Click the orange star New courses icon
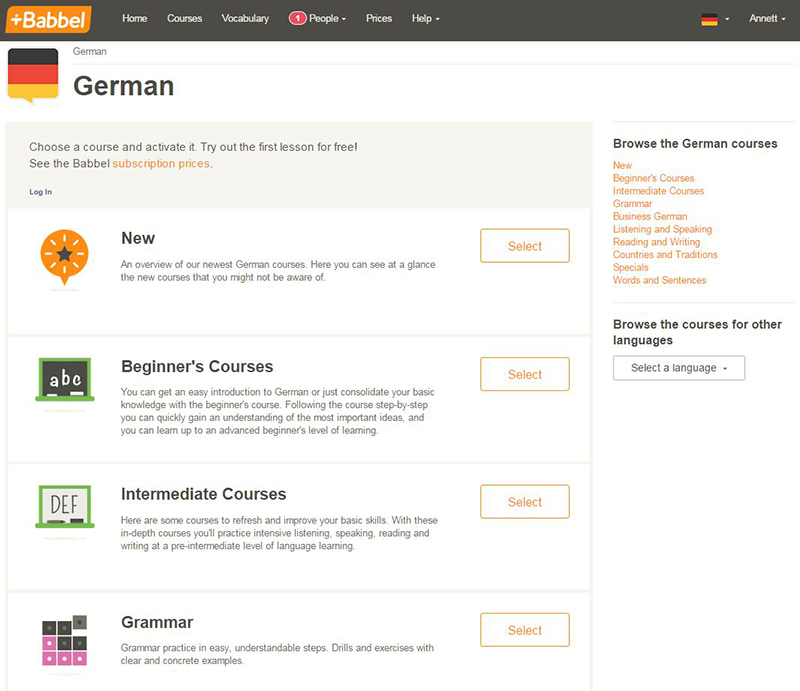Image resolution: width=800 pixels, height=691 pixels. (x=64, y=257)
